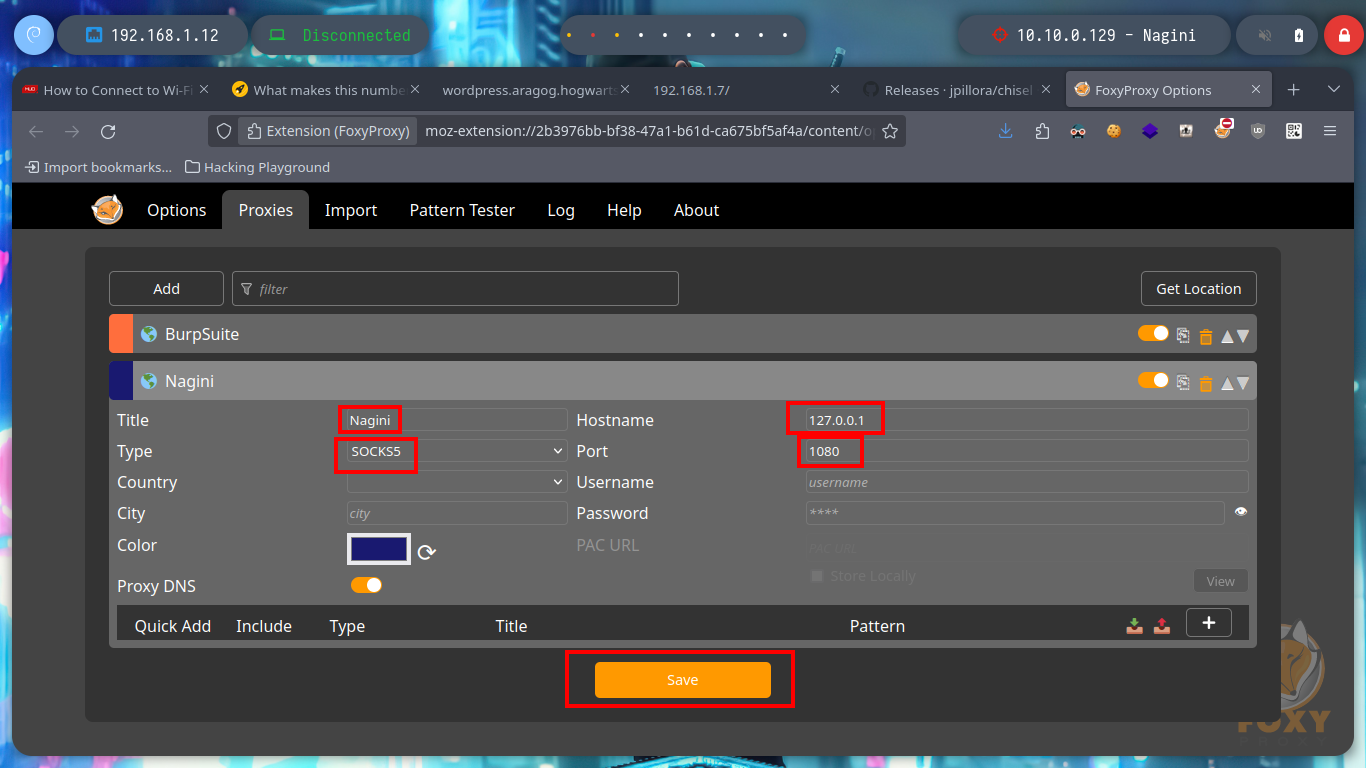Move the Nagini proxy down
This screenshot has width=1366, height=768.
click(x=1243, y=382)
